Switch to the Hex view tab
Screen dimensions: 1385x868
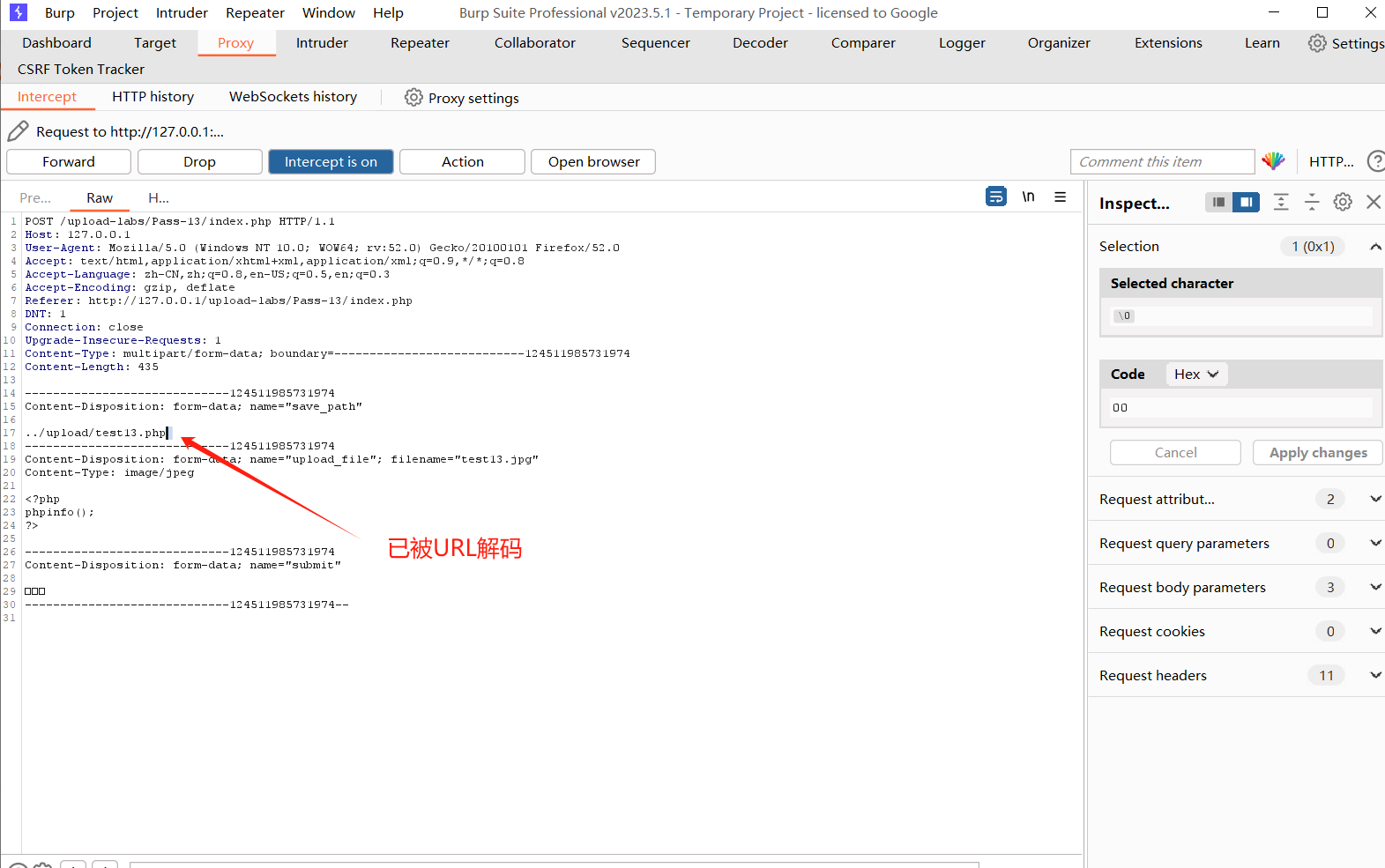(x=159, y=198)
